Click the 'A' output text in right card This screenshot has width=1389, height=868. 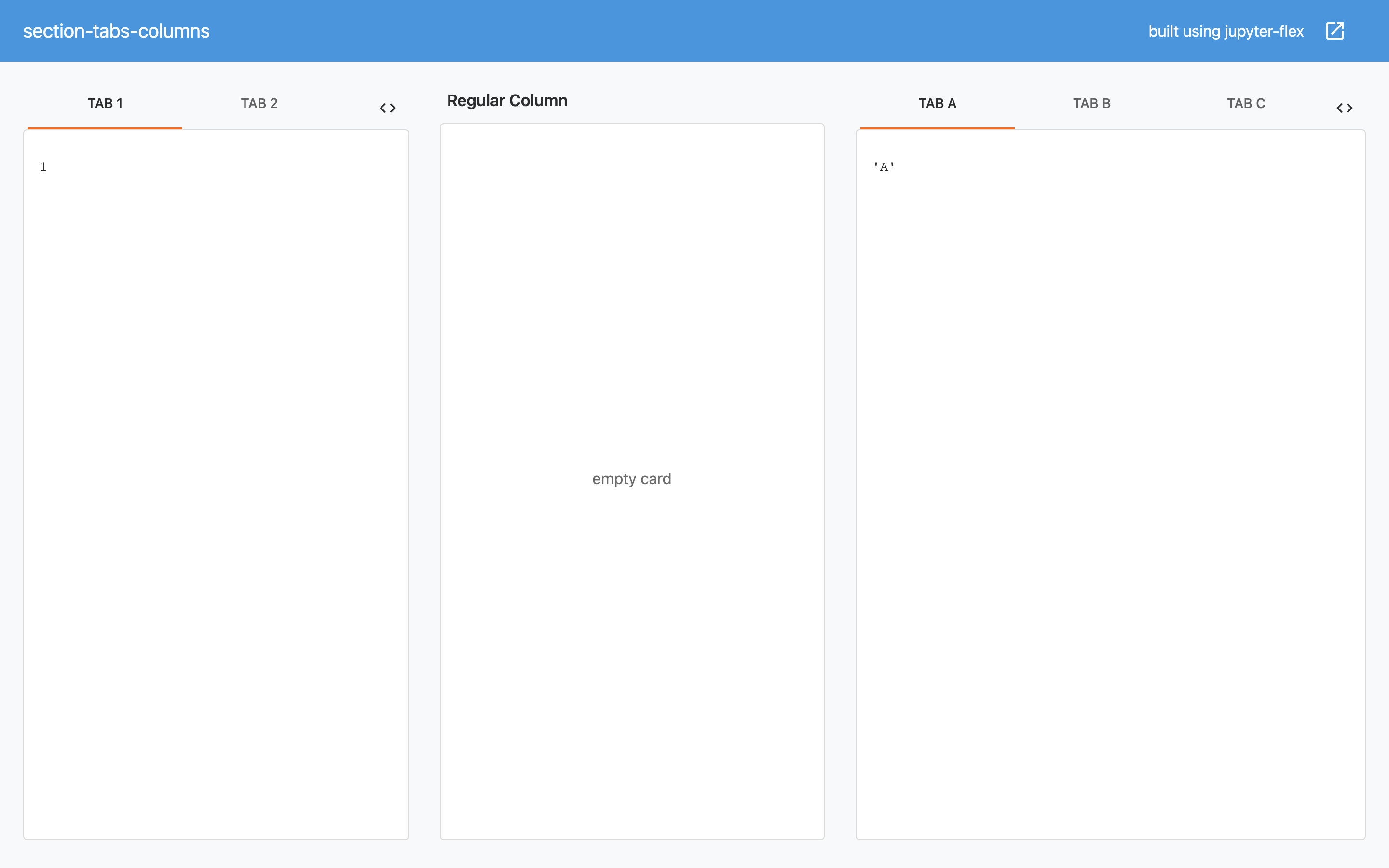[884, 167]
